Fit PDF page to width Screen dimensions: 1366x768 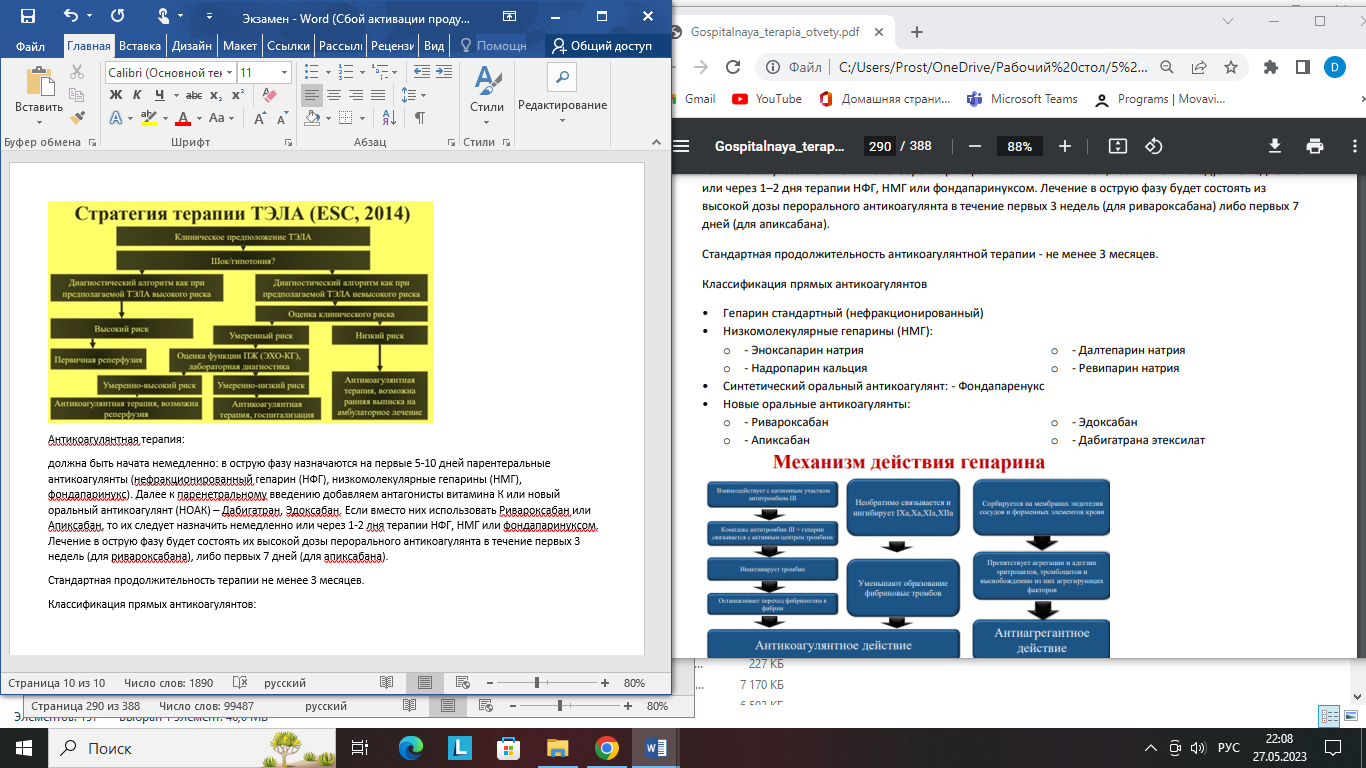1117,146
